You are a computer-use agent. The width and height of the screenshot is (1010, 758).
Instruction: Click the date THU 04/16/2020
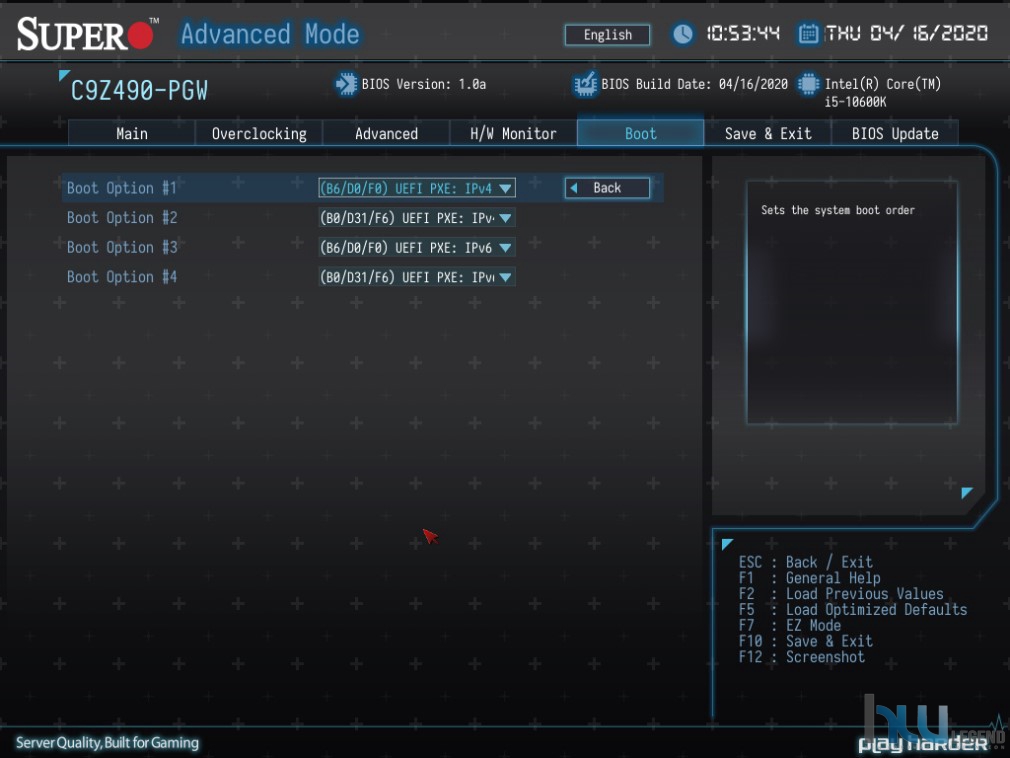pyautogui.click(x=907, y=33)
